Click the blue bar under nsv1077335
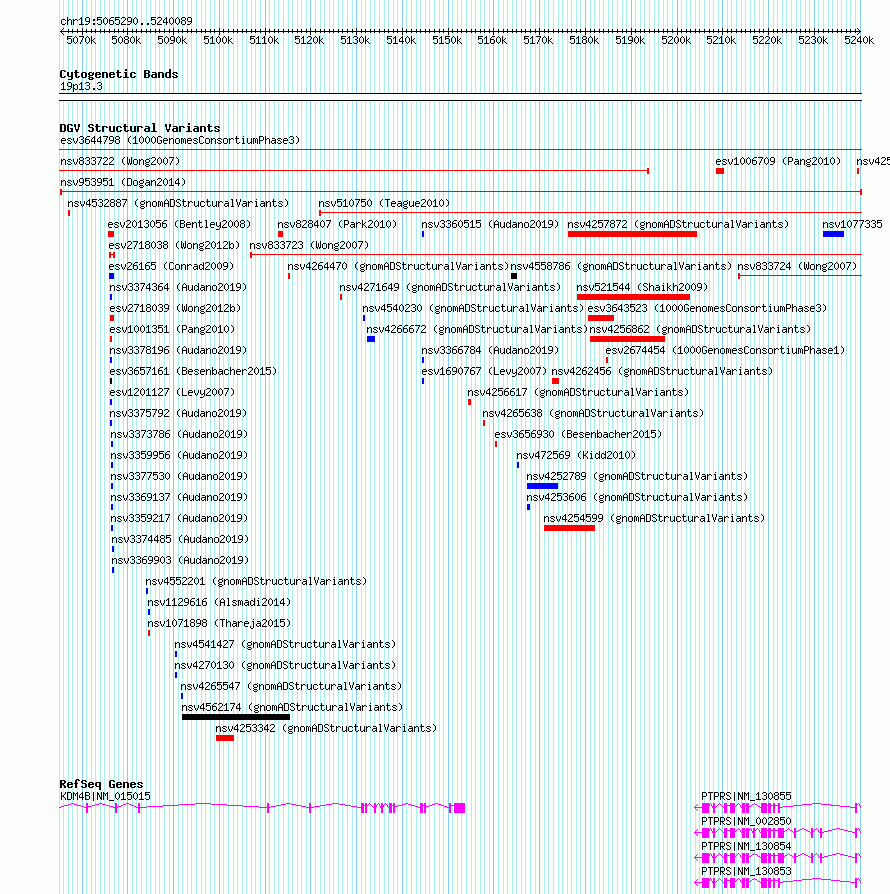 [x=834, y=234]
